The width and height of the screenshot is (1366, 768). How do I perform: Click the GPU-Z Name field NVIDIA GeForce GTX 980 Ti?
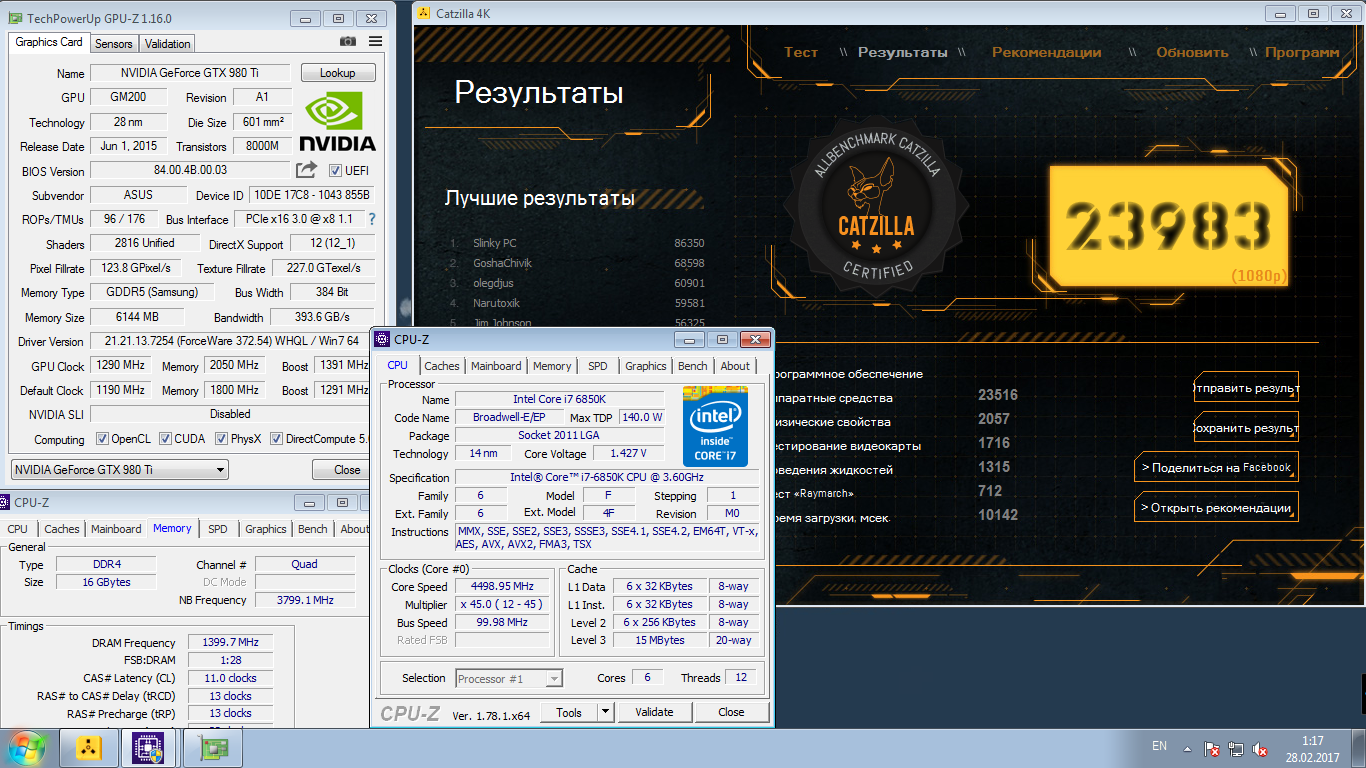[190, 73]
